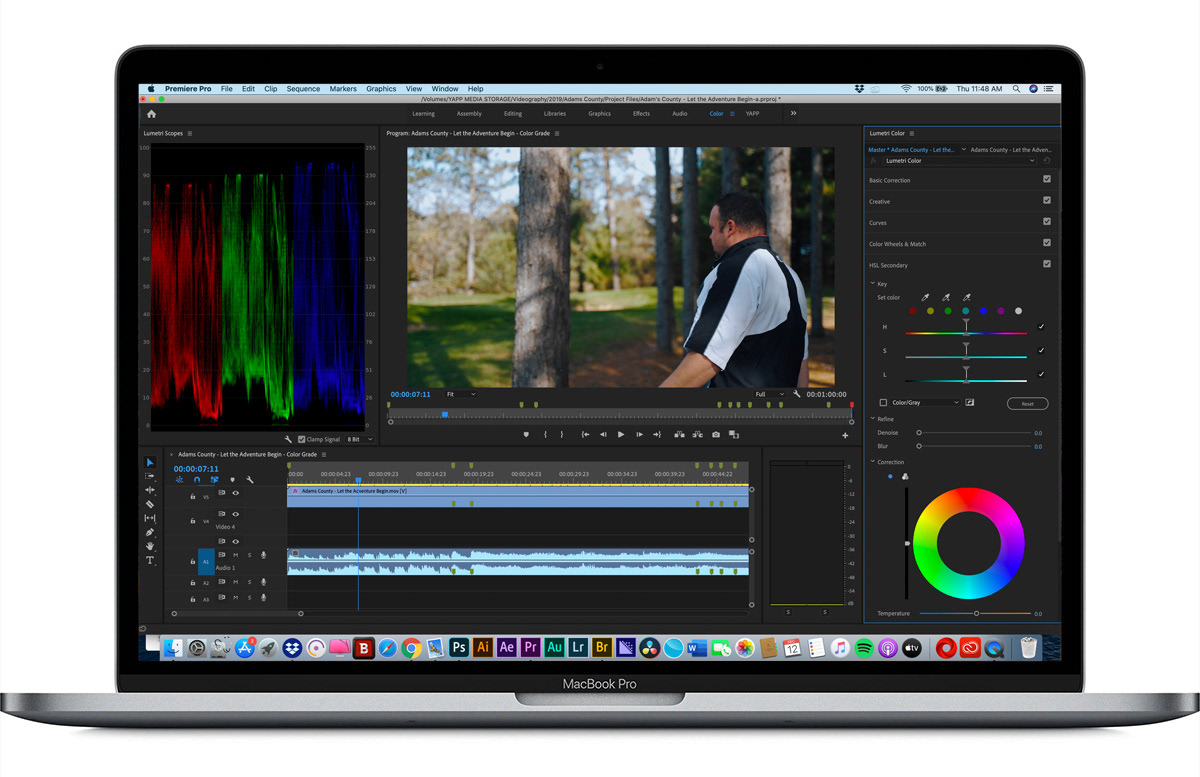Image resolution: width=1200 pixels, height=777 pixels.
Task: Open the Graphics menu
Action: (381, 89)
